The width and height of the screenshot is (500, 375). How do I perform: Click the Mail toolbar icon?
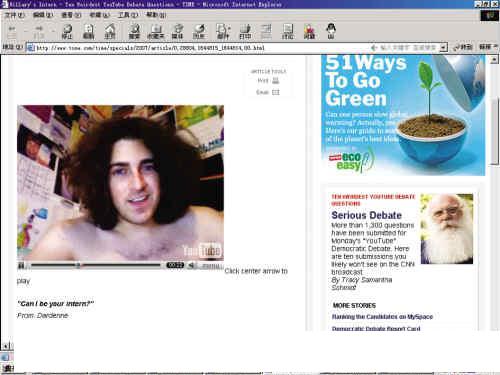click(x=223, y=32)
